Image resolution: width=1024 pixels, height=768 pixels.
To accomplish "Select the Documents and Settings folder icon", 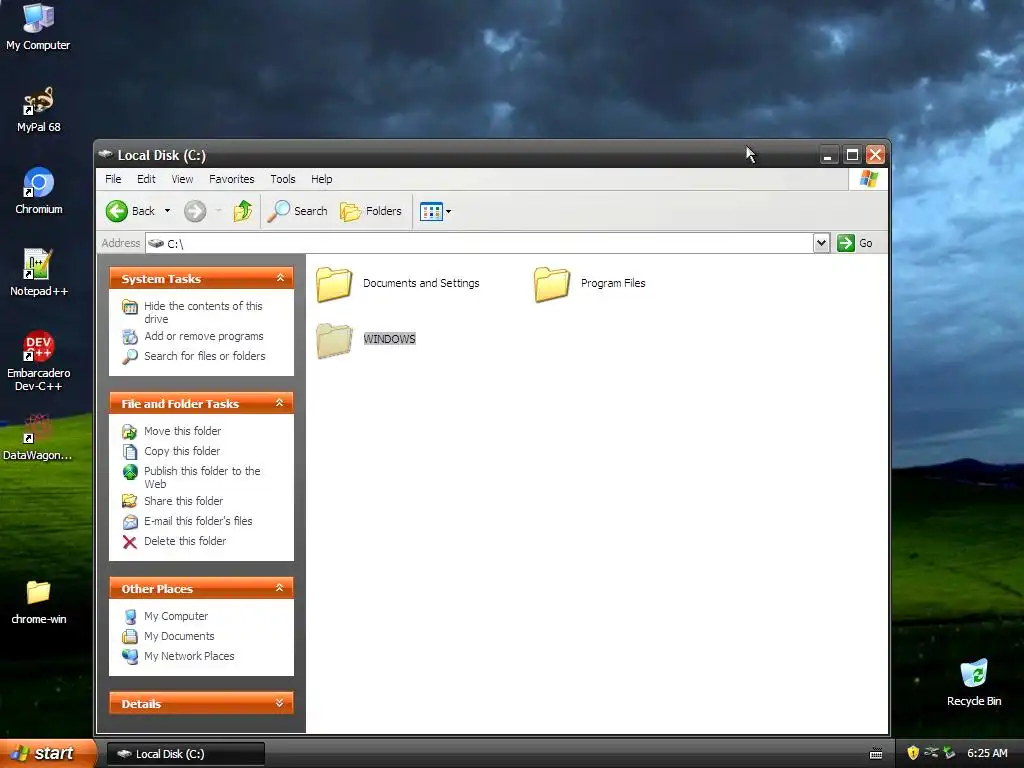I will click(334, 283).
